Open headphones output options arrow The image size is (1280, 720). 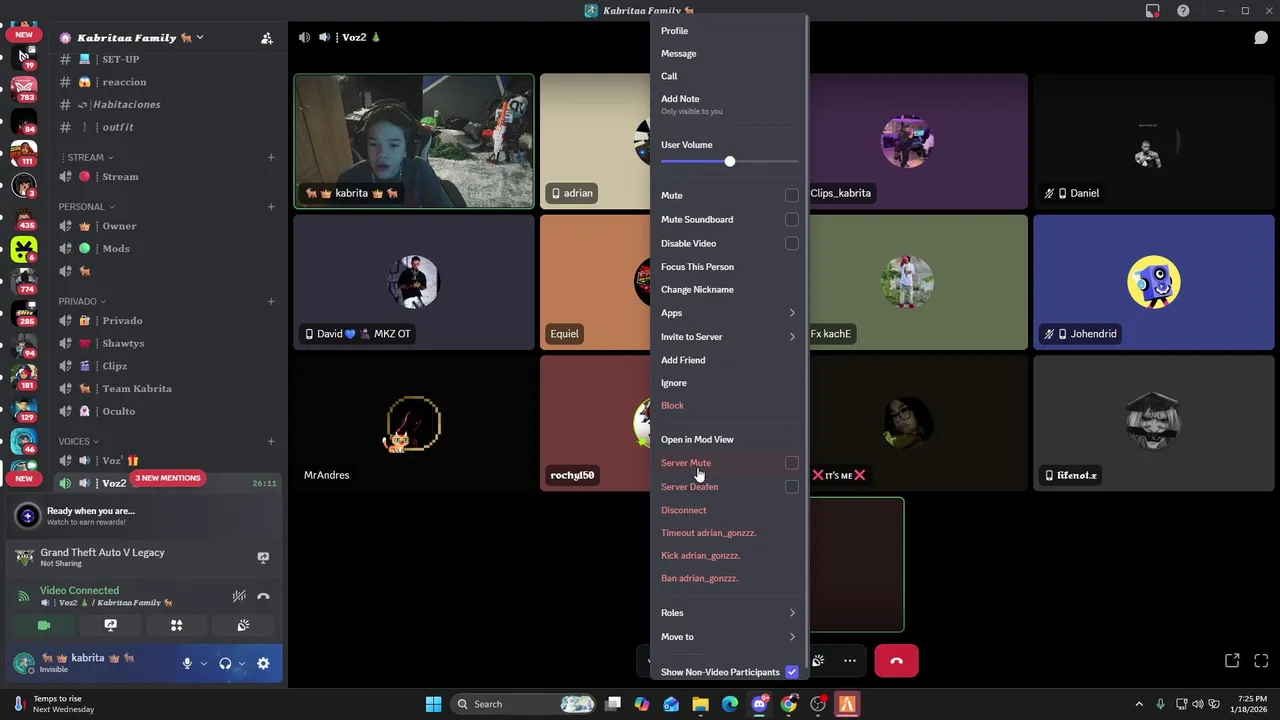tap(241, 663)
